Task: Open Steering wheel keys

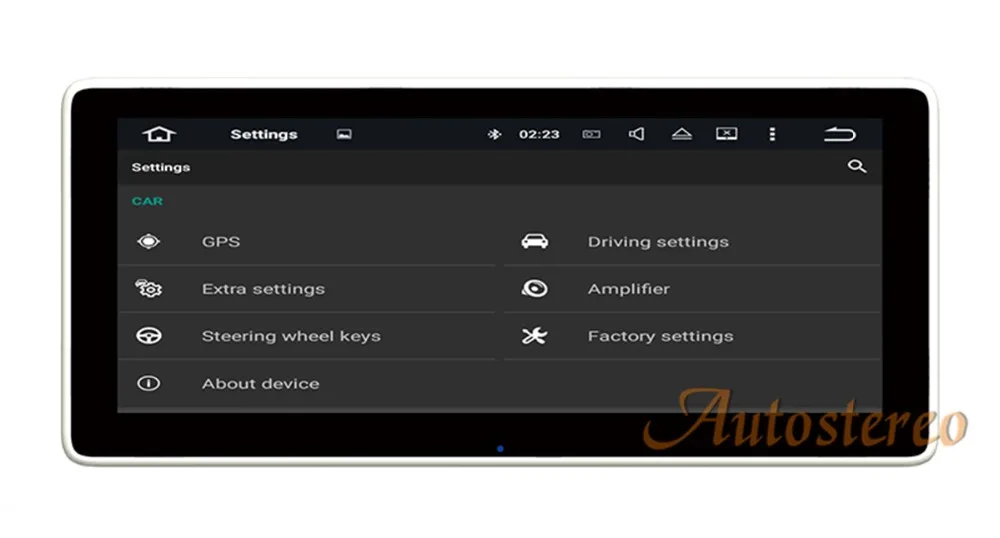Action: click(x=307, y=336)
